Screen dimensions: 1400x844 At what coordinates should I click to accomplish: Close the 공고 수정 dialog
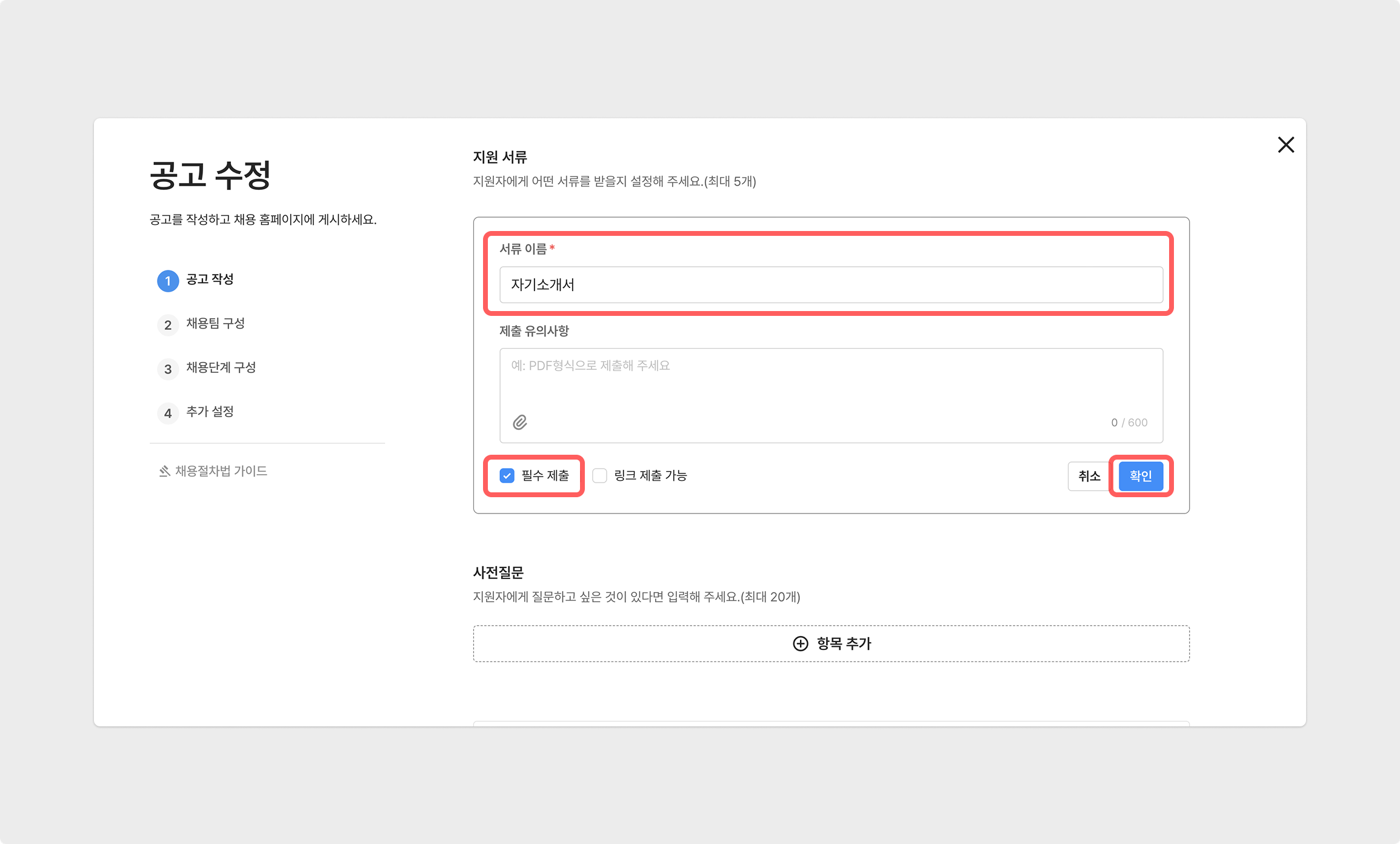pyautogui.click(x=1285, y=145)
